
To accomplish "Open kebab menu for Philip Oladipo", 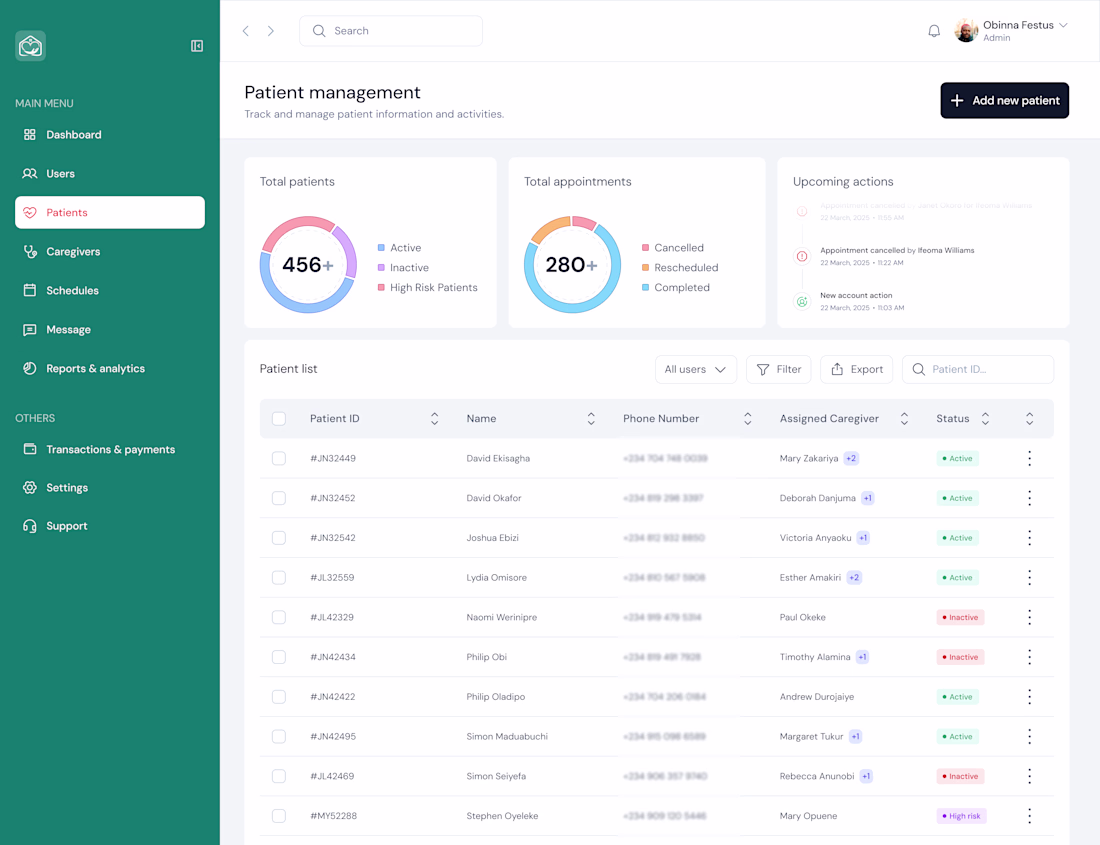I will (1030, 697).
